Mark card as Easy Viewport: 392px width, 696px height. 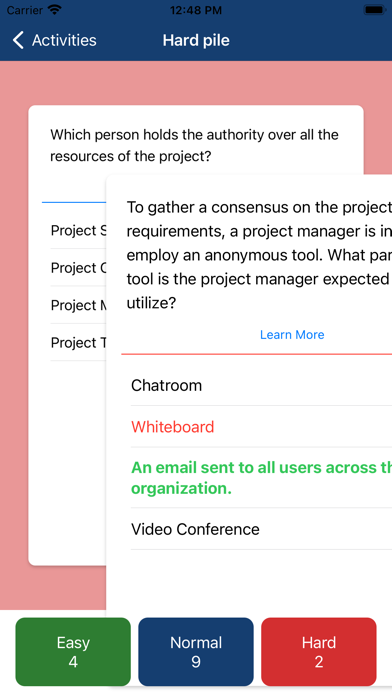point(73,652)
